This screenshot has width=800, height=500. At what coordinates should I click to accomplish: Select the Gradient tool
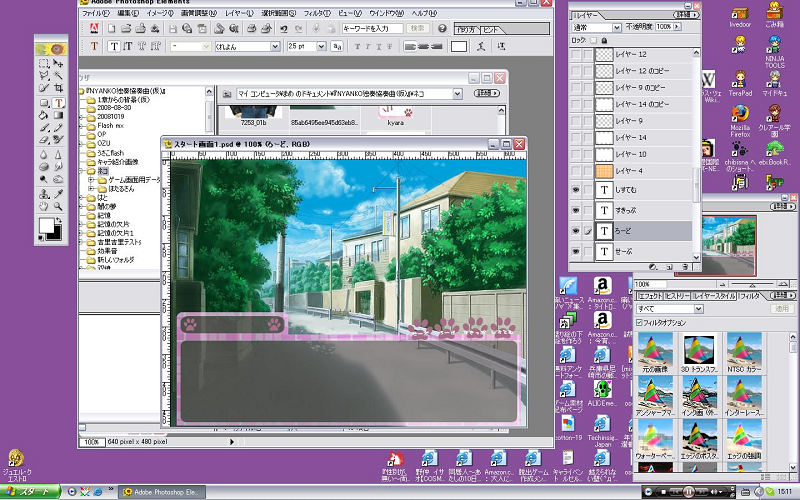pos(58,115)
